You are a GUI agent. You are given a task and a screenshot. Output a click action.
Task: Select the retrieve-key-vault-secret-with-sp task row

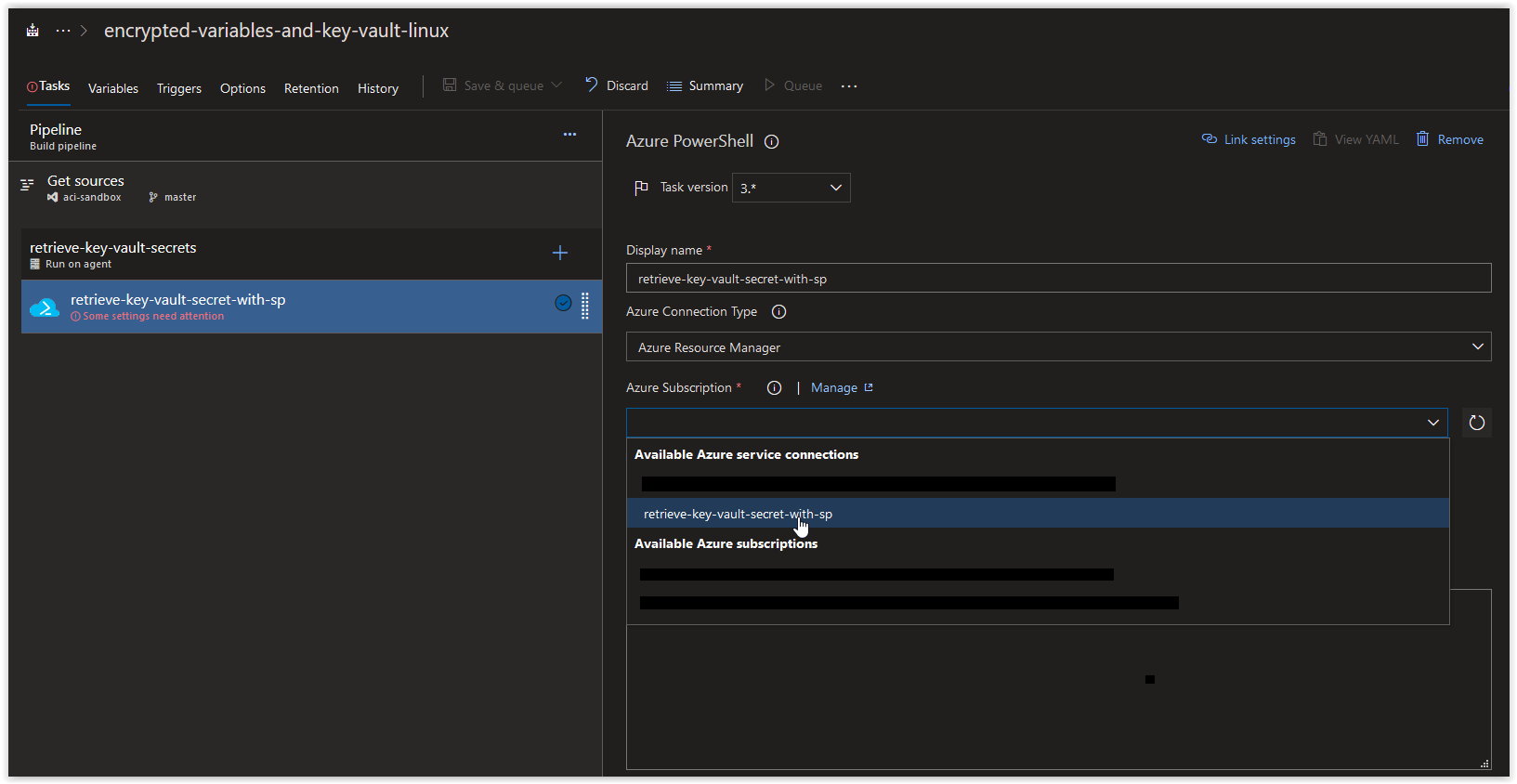[x=311, y=307]
